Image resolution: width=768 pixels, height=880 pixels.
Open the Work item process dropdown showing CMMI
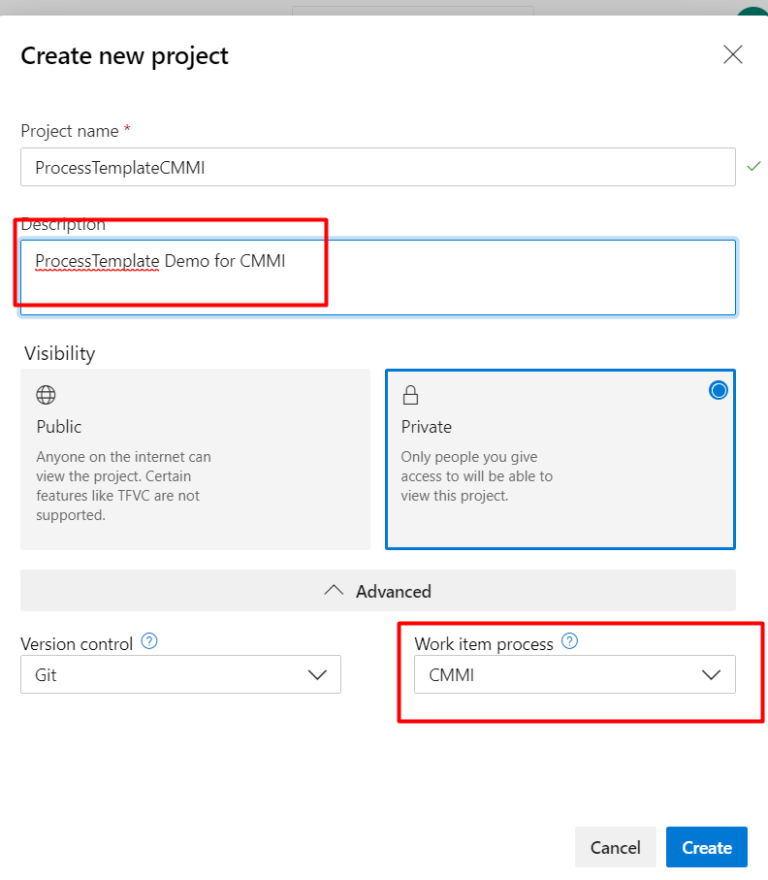coord(575,674)
